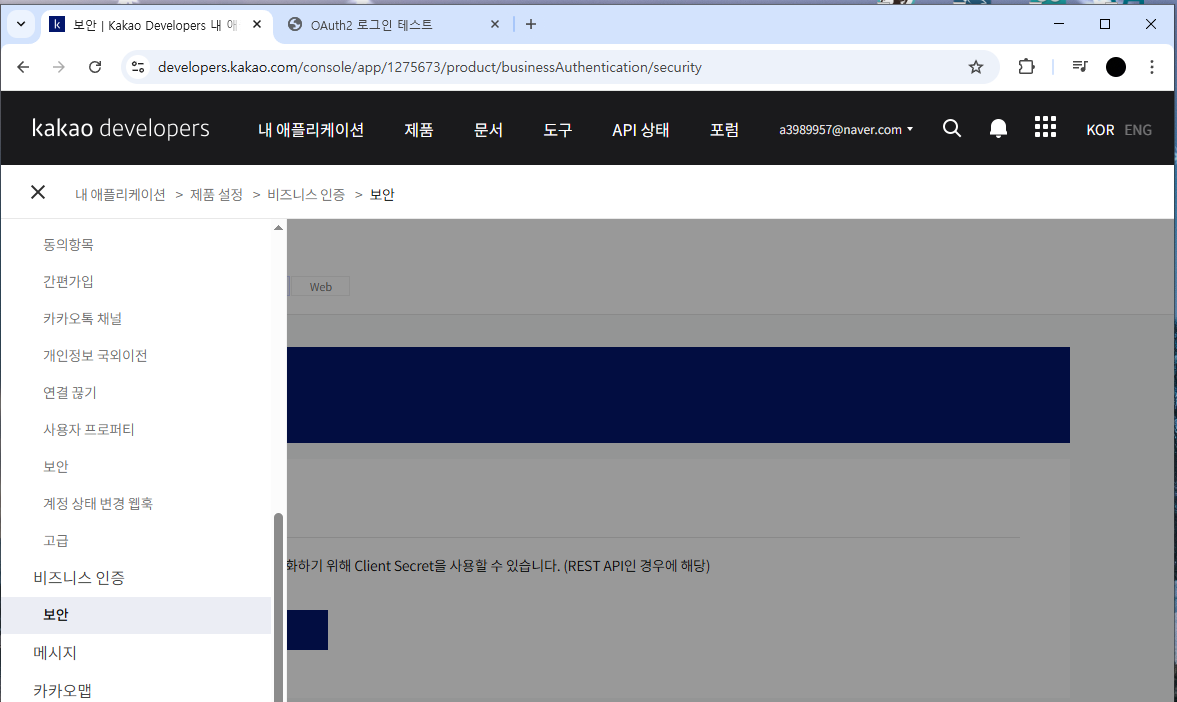Select 계정 상태 변경 웹훅 in sidebar

click(x=98, y=503)
